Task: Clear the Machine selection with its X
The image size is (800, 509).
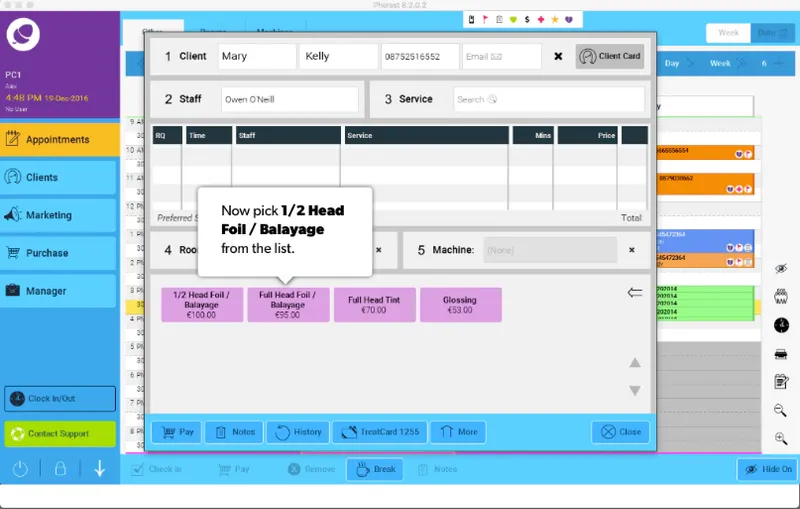Action: point(632,250)
